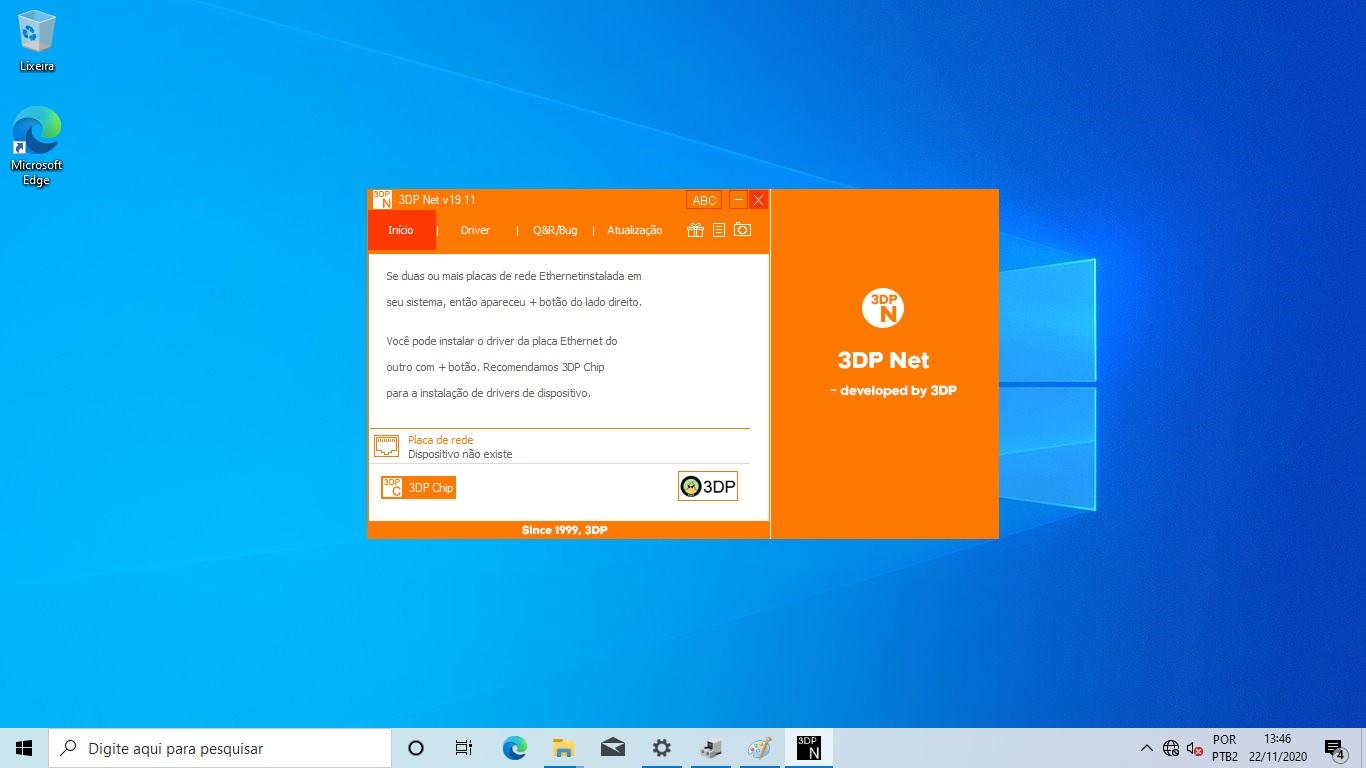The height and width of the screenshot is (768, 1366).
Task: Open the Q&R/Bug tab
Action: point(555,230)
